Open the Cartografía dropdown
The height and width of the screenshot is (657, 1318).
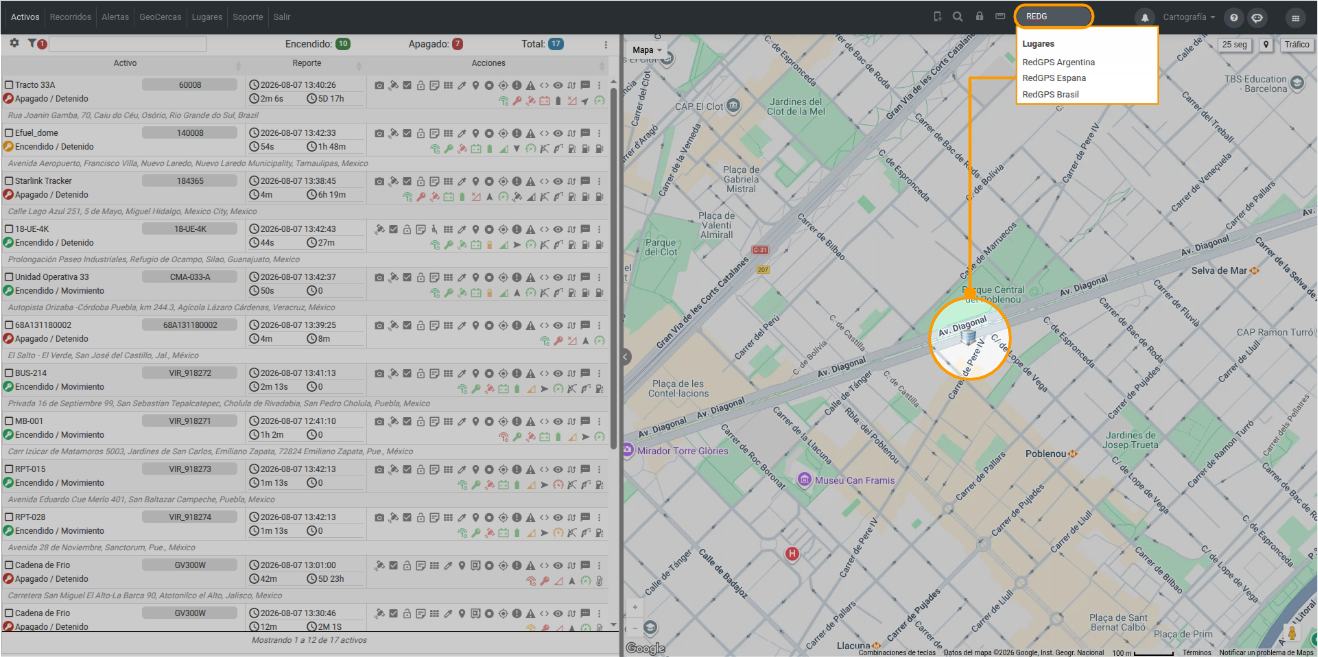[1189, 17]
